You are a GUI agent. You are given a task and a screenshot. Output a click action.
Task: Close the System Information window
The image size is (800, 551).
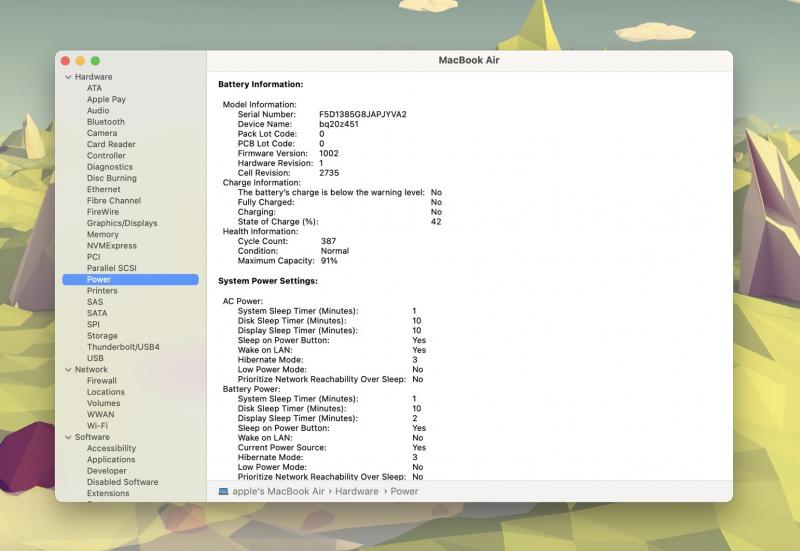click(65, 61)
